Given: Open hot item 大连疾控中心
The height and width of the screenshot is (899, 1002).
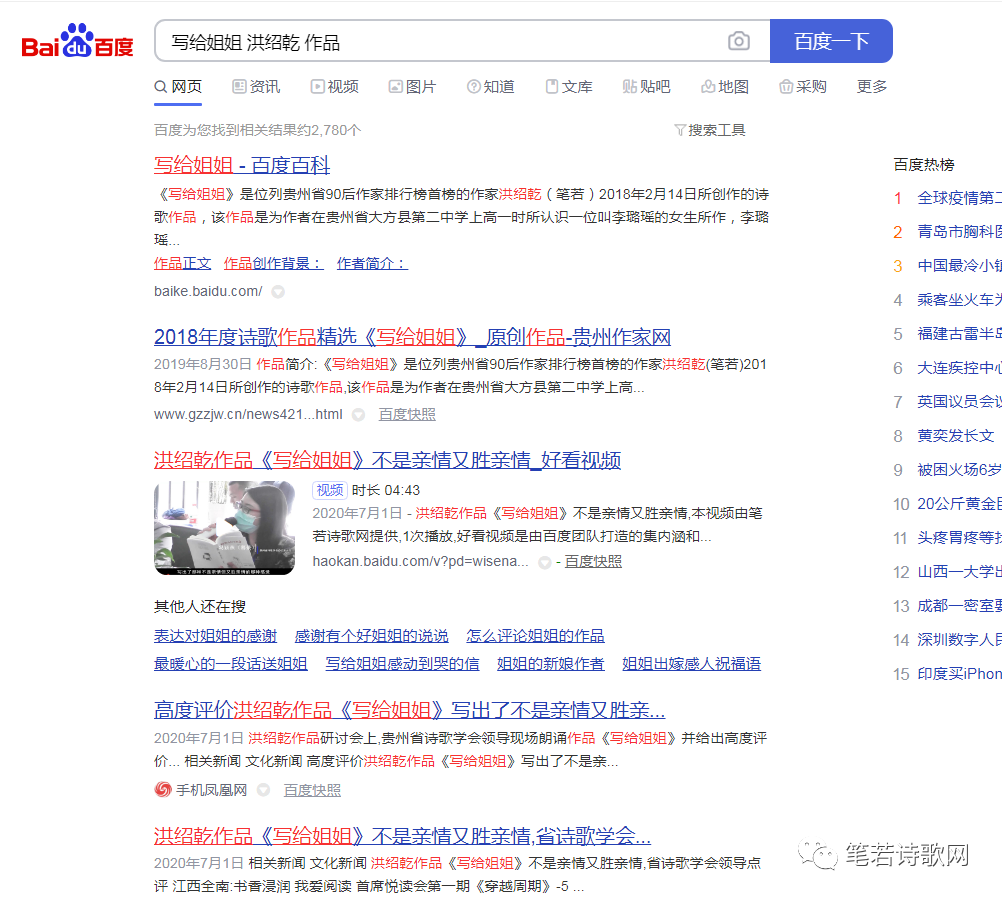Looking at the screenshot, I should (x=959, y=368).
